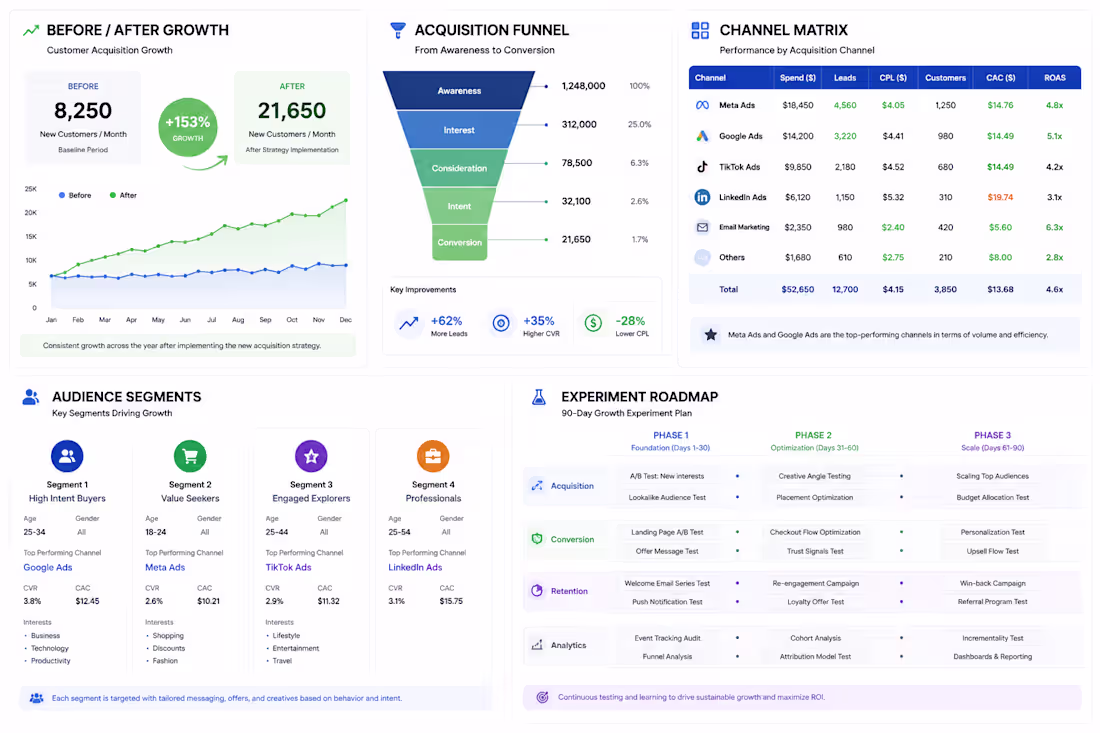Image resolution: width=1100 pixels, height=733 pixels.
Task: Click the Awareness funnel stage
Action: pyautogui.click(x=460, y=90)
